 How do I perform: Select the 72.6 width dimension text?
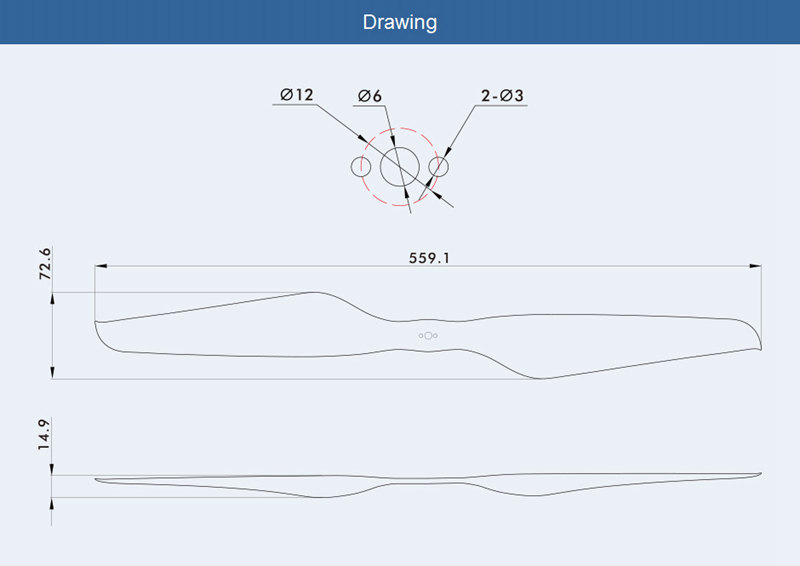click(x=45, y=265)
